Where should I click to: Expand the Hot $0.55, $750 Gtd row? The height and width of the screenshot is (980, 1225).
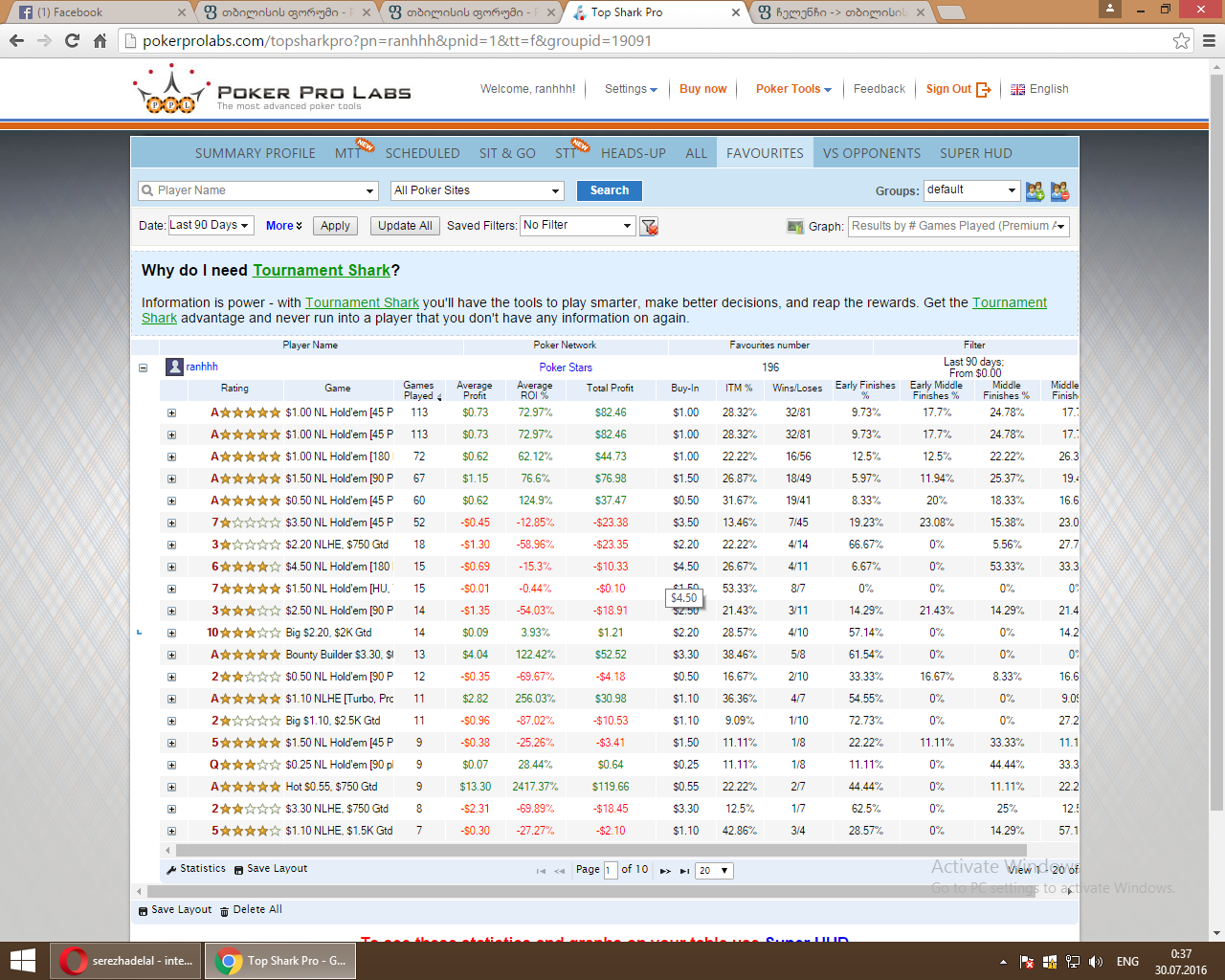(171, 788)
